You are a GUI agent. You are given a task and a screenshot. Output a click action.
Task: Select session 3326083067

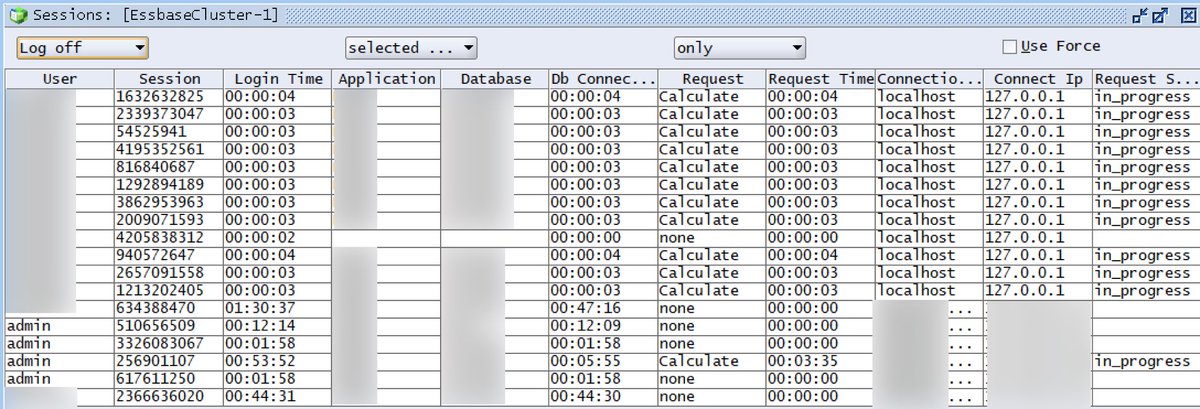click(159, 343)
